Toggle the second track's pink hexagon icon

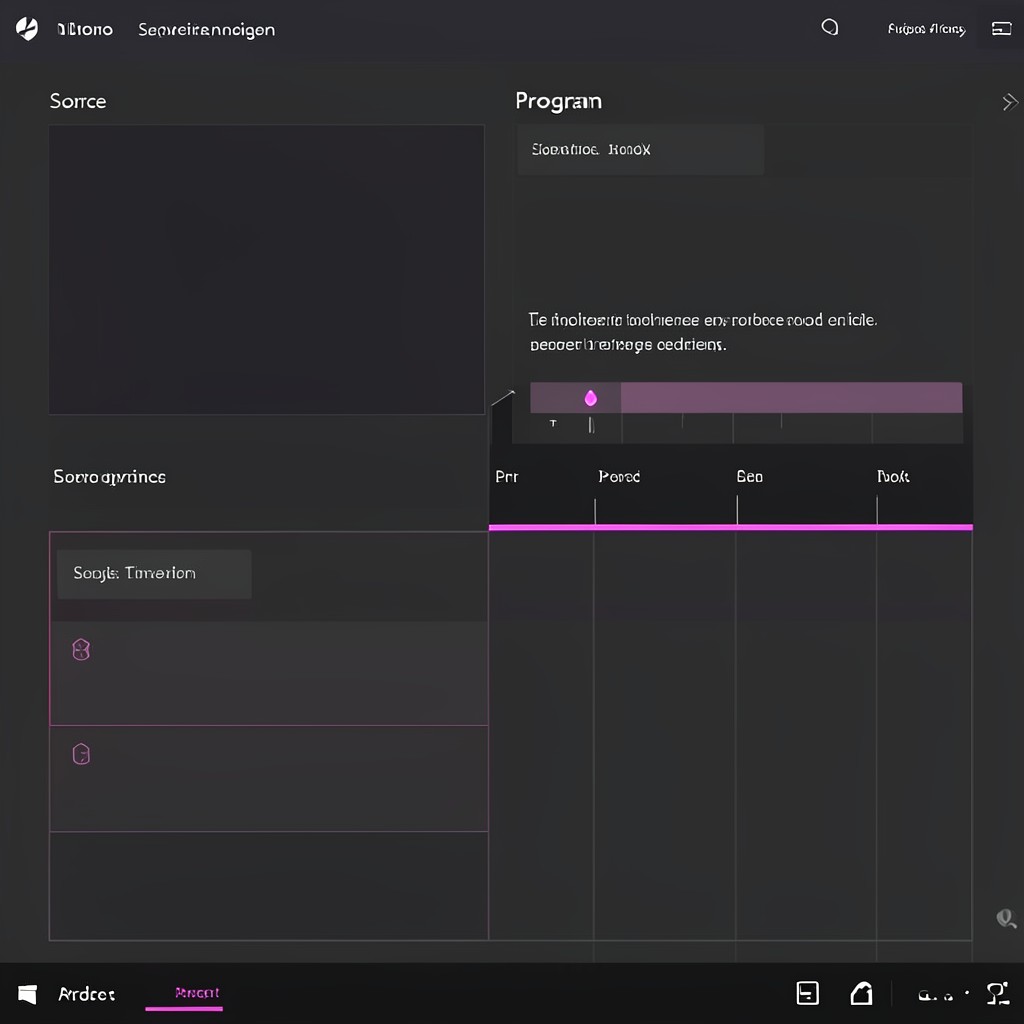click(81, 754)
